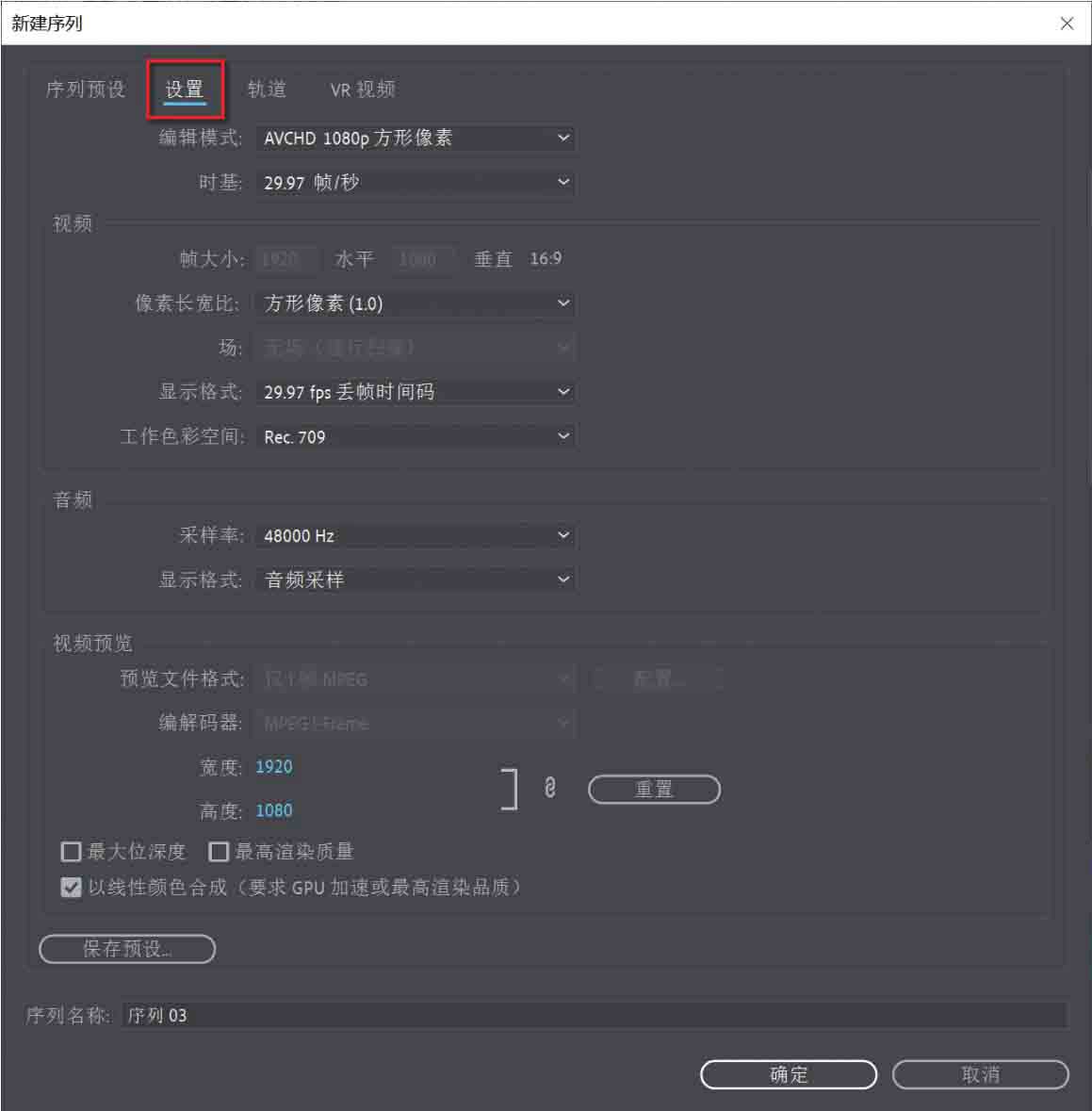The image size is (1092, 1111).
Task: Open the 像素长宽比 dropdown
Action: pyautogui.click(x=416, y=303)
